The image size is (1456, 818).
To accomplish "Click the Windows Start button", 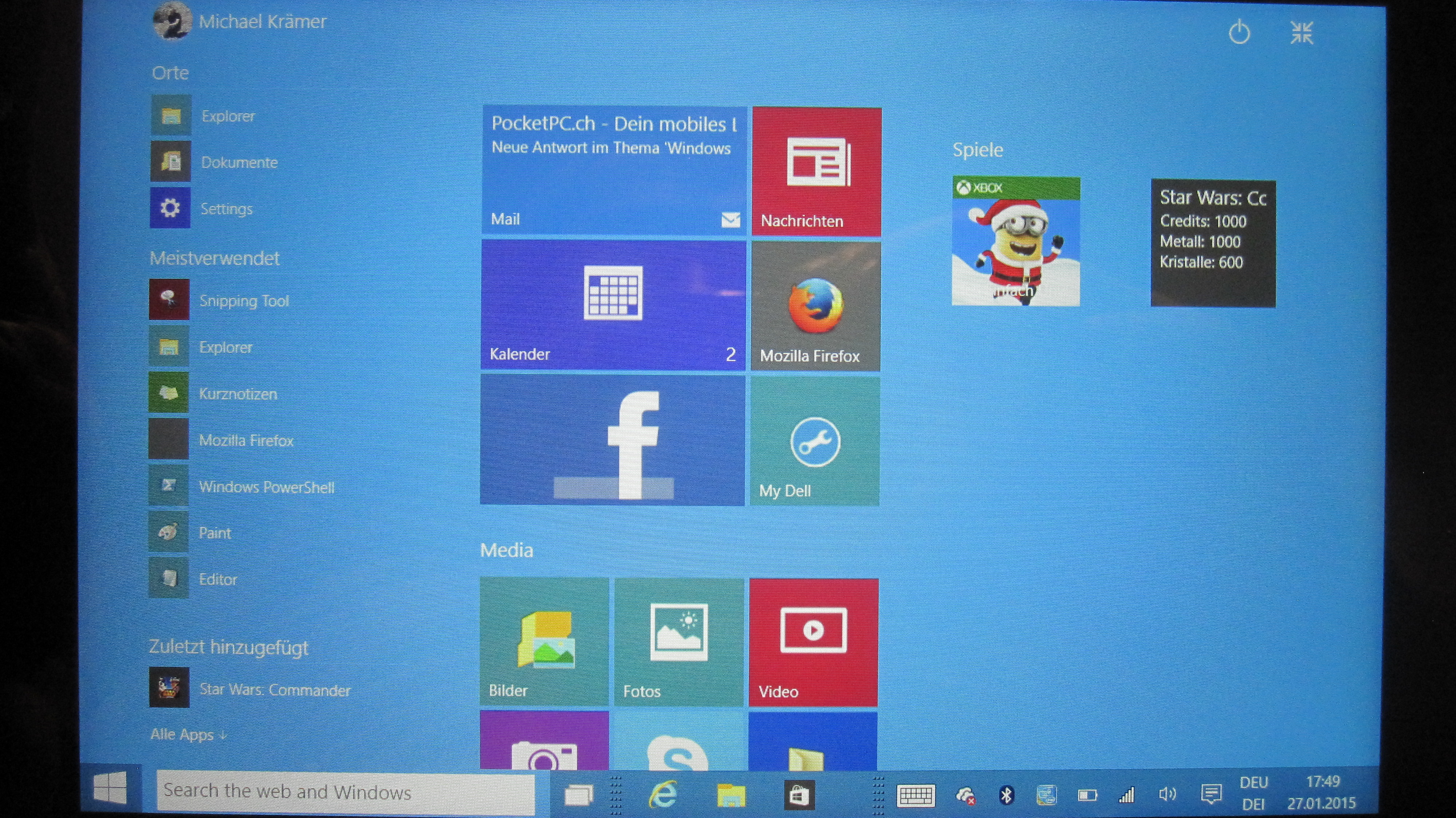I will pyautogui.click(x=110, y=788).
